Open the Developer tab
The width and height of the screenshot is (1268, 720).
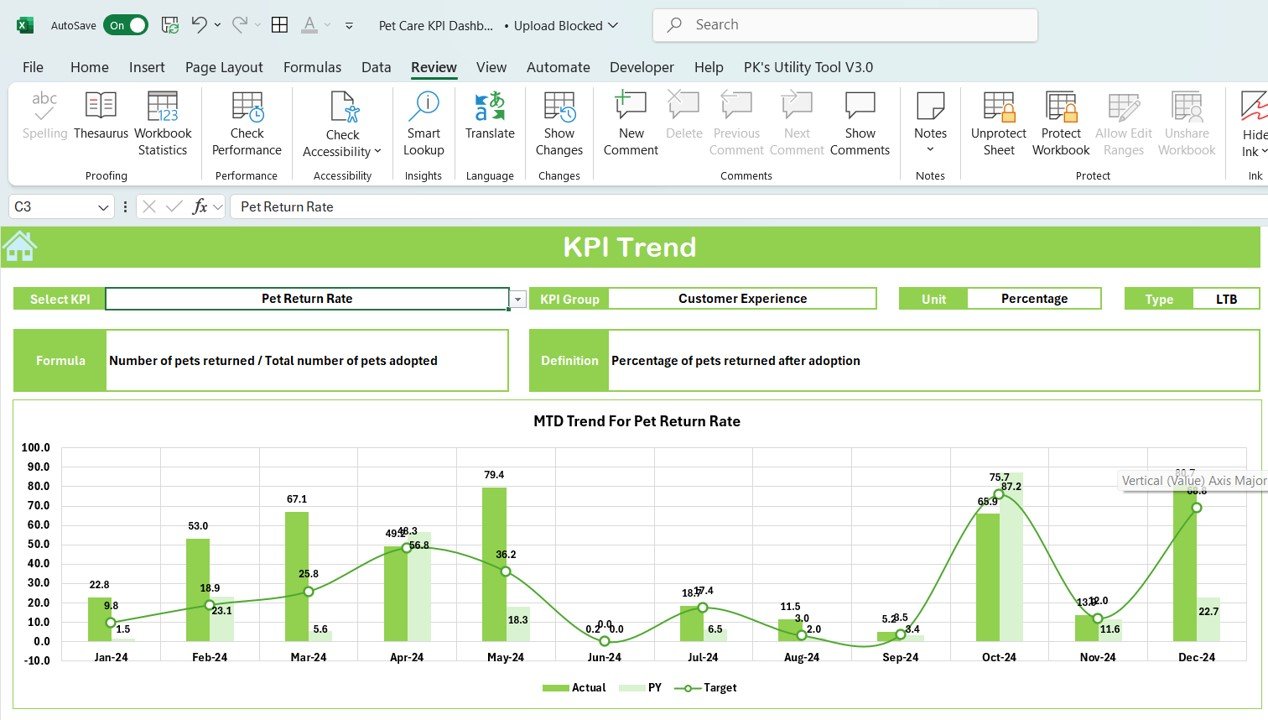[642, 67]
